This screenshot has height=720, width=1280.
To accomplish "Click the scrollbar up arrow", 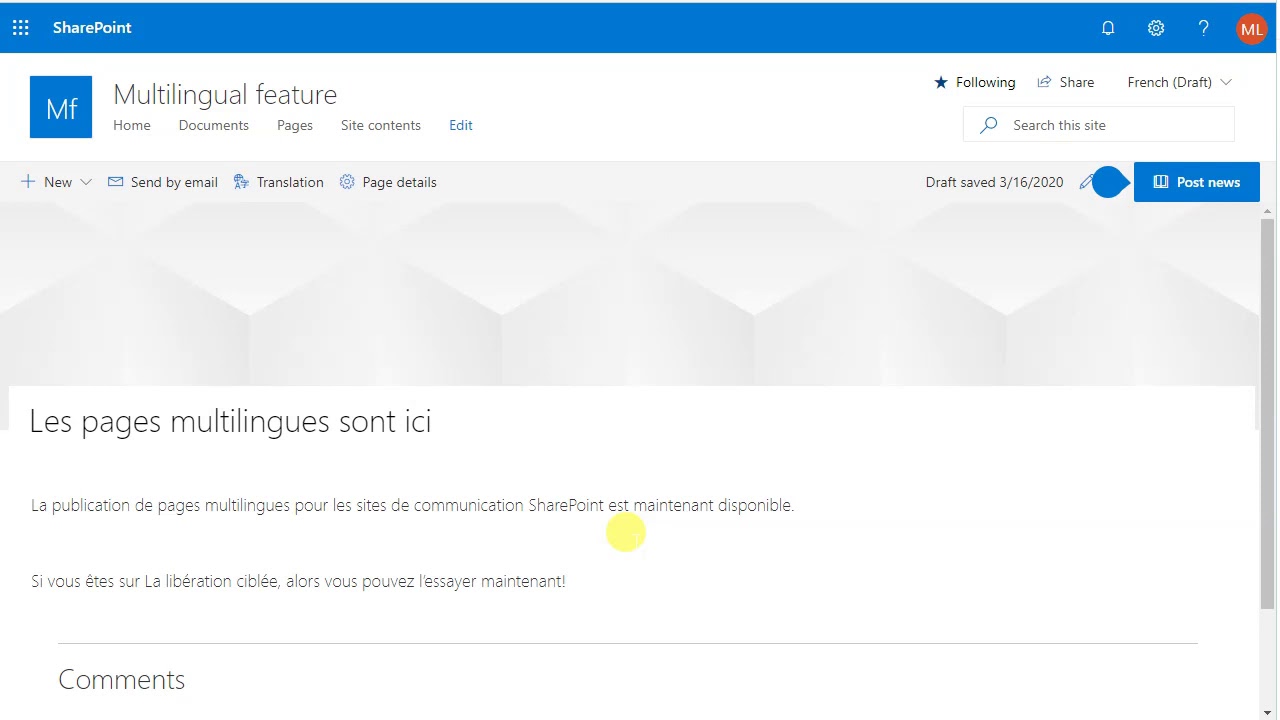I will coord(1268,211).
